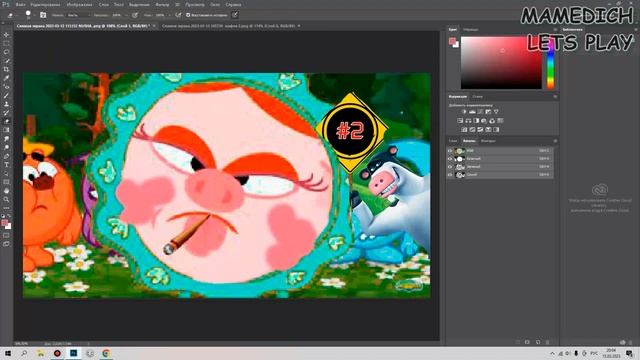Add a Curves adjustment layer

(480, 112)
